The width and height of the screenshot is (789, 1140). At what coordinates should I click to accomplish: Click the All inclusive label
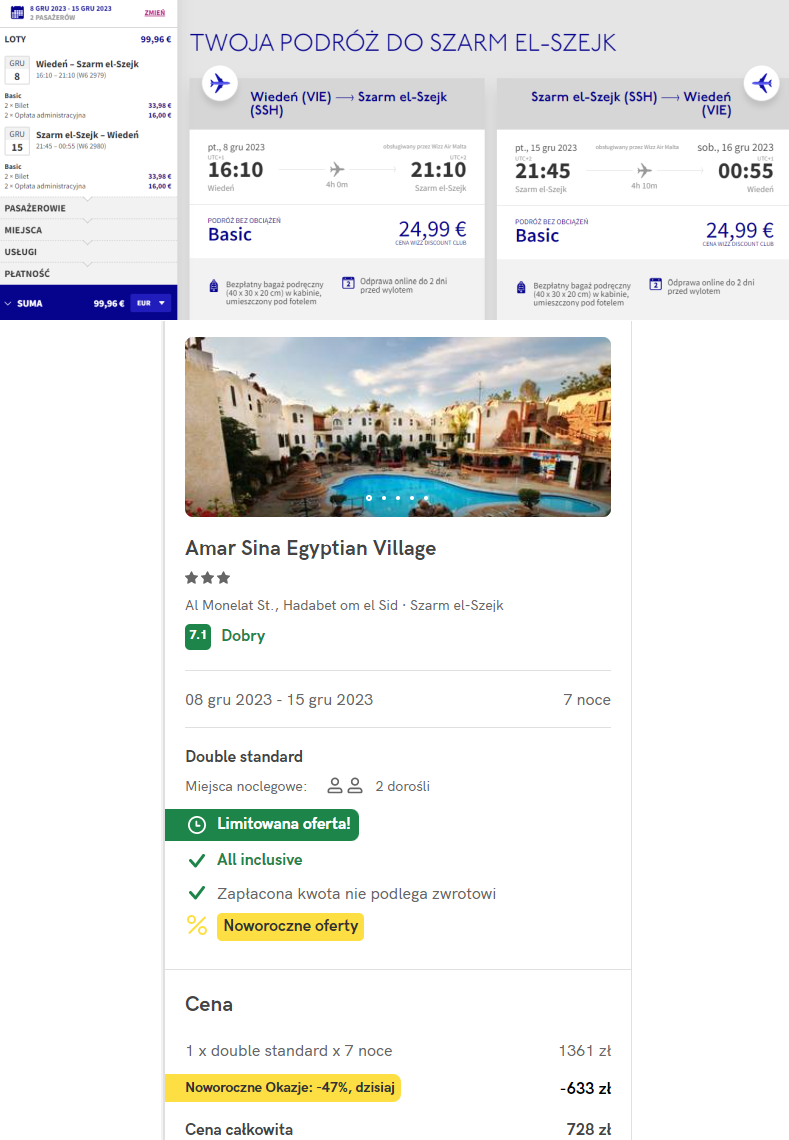[260, 859]
